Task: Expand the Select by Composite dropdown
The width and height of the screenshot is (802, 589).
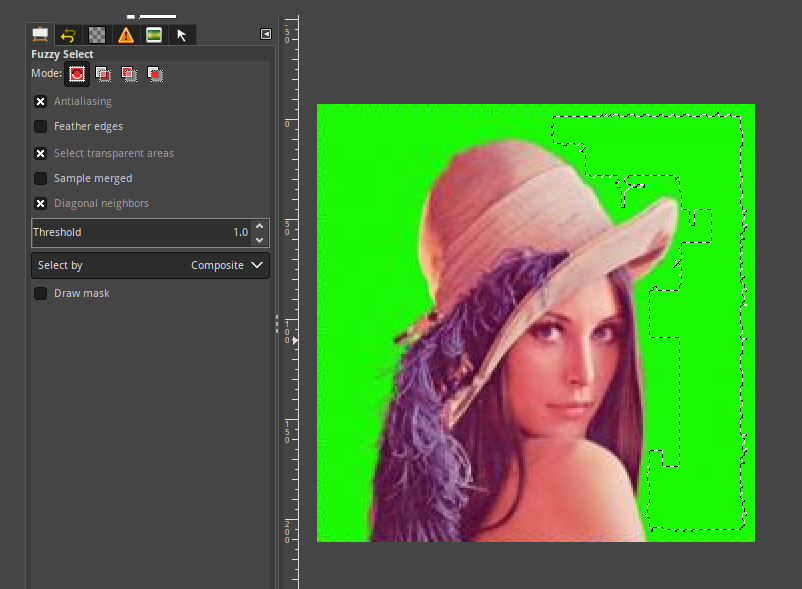Action: click(150, 265)
